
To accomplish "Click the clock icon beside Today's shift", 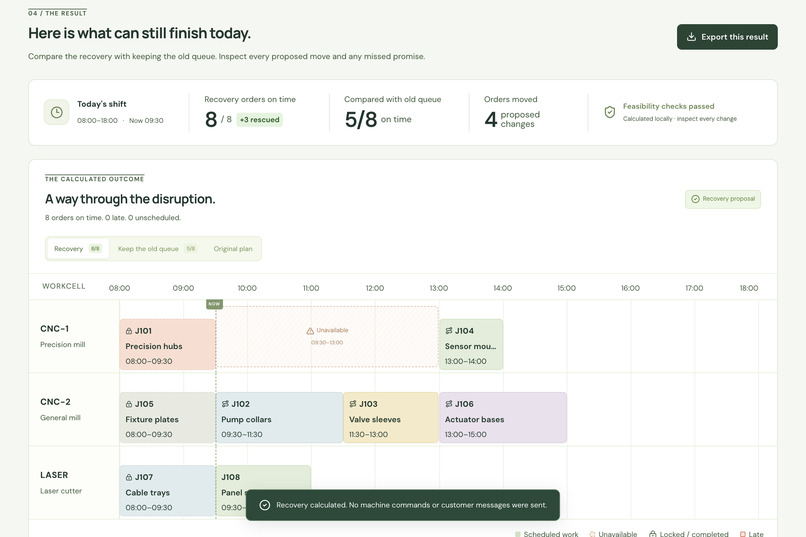I will click(x=57, y=112).
